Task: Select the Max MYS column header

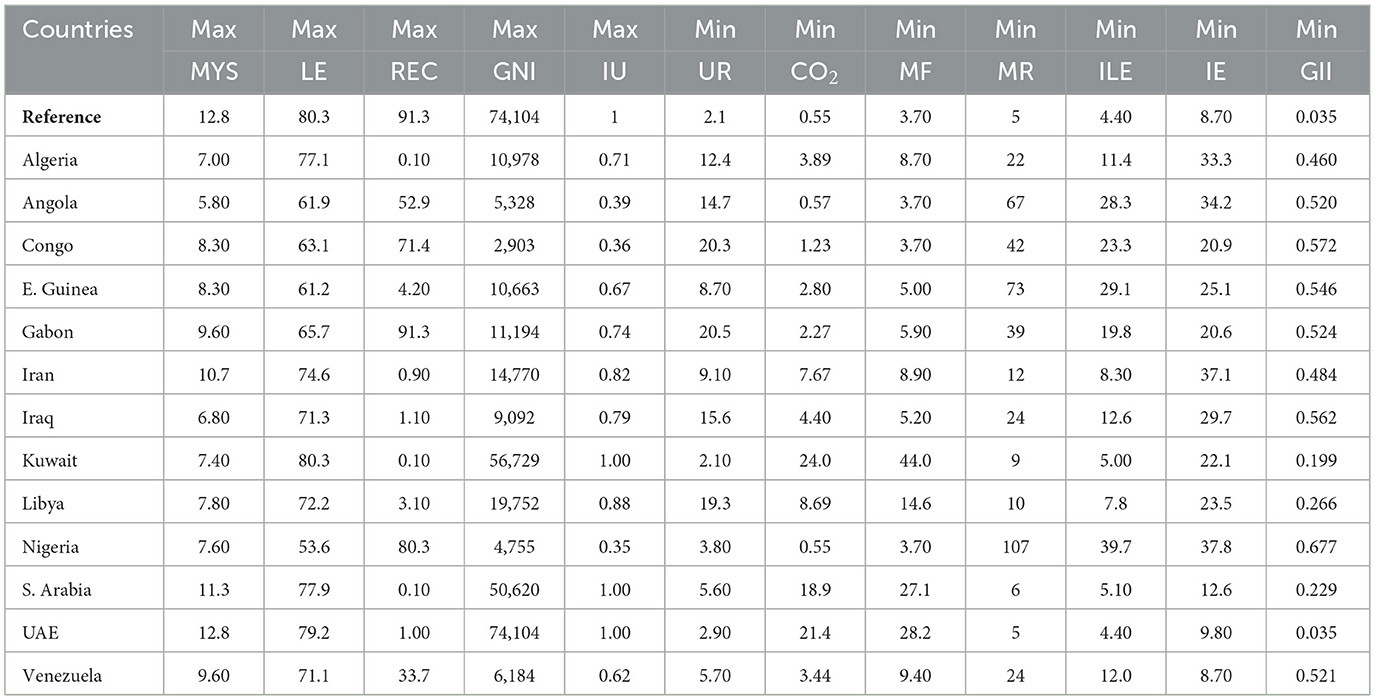Action: (x=214, y=48)
